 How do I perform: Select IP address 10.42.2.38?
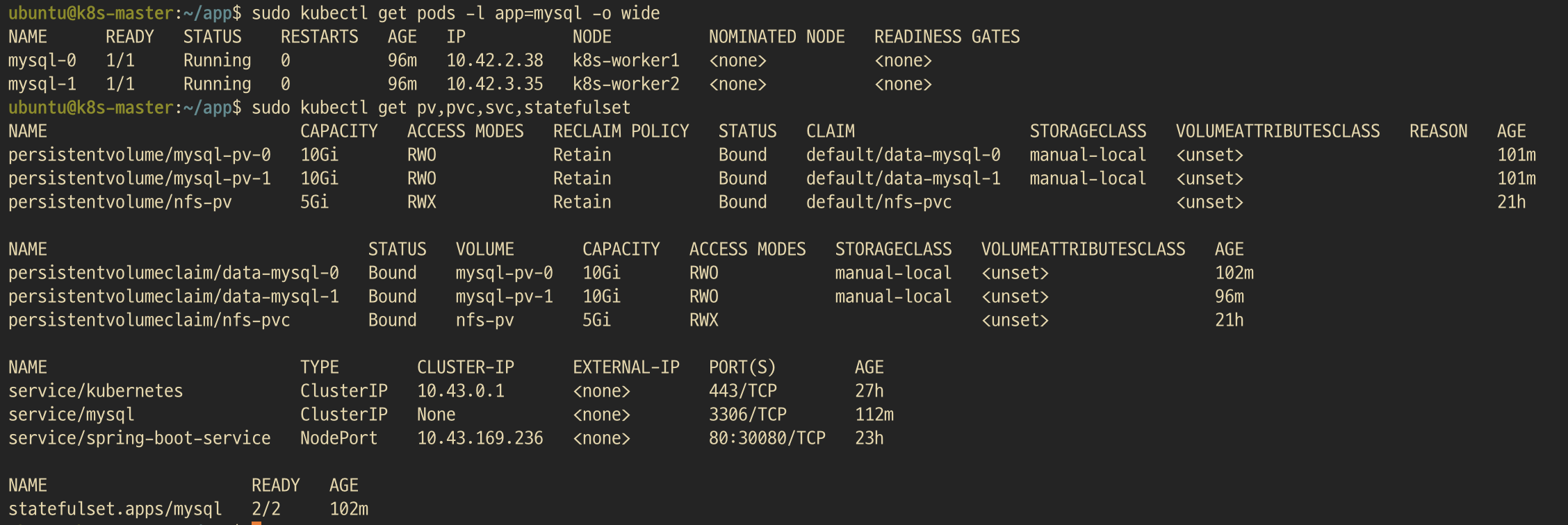point(495,60)
